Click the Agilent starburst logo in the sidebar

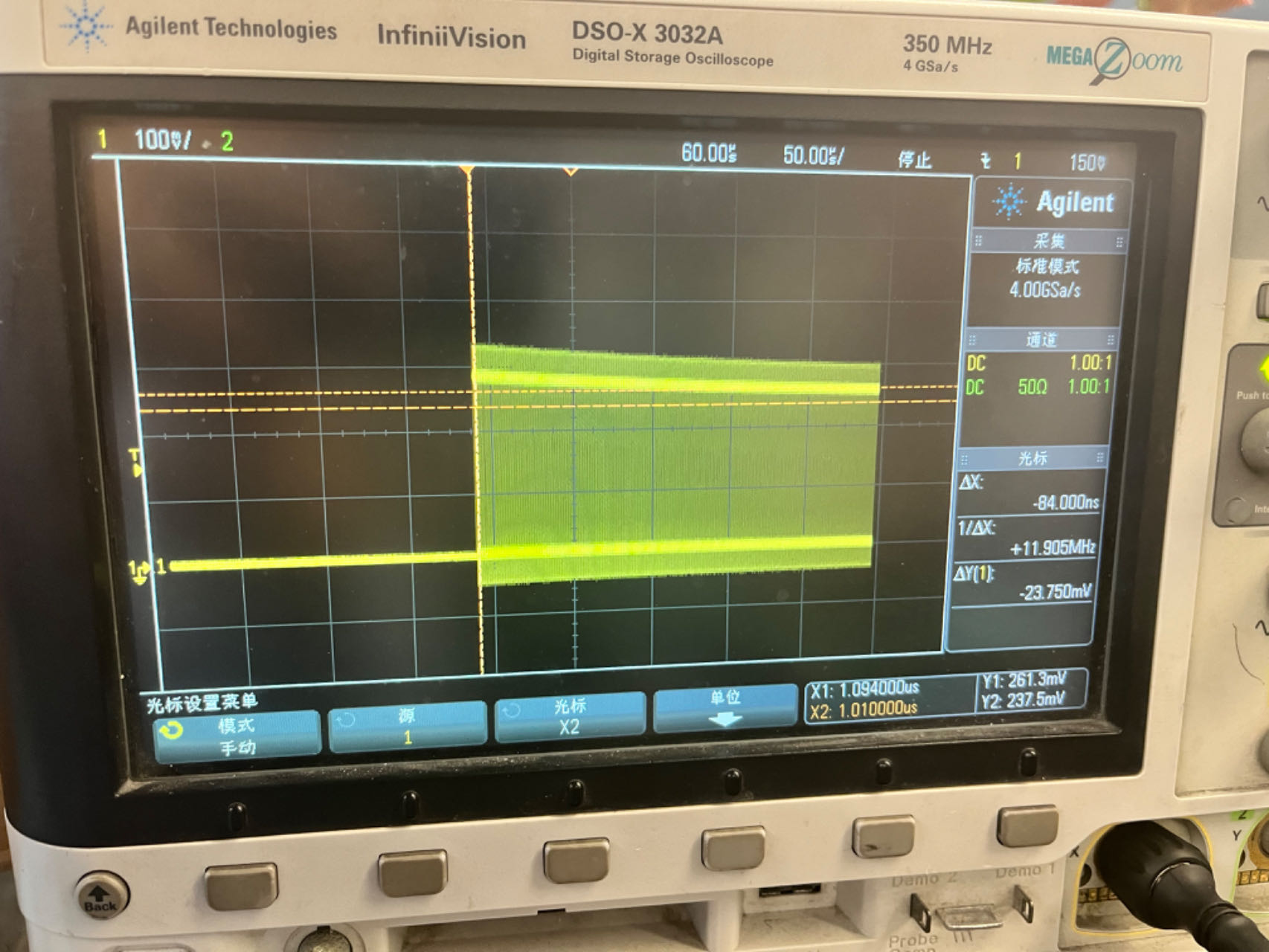(x=1009, y=202)
